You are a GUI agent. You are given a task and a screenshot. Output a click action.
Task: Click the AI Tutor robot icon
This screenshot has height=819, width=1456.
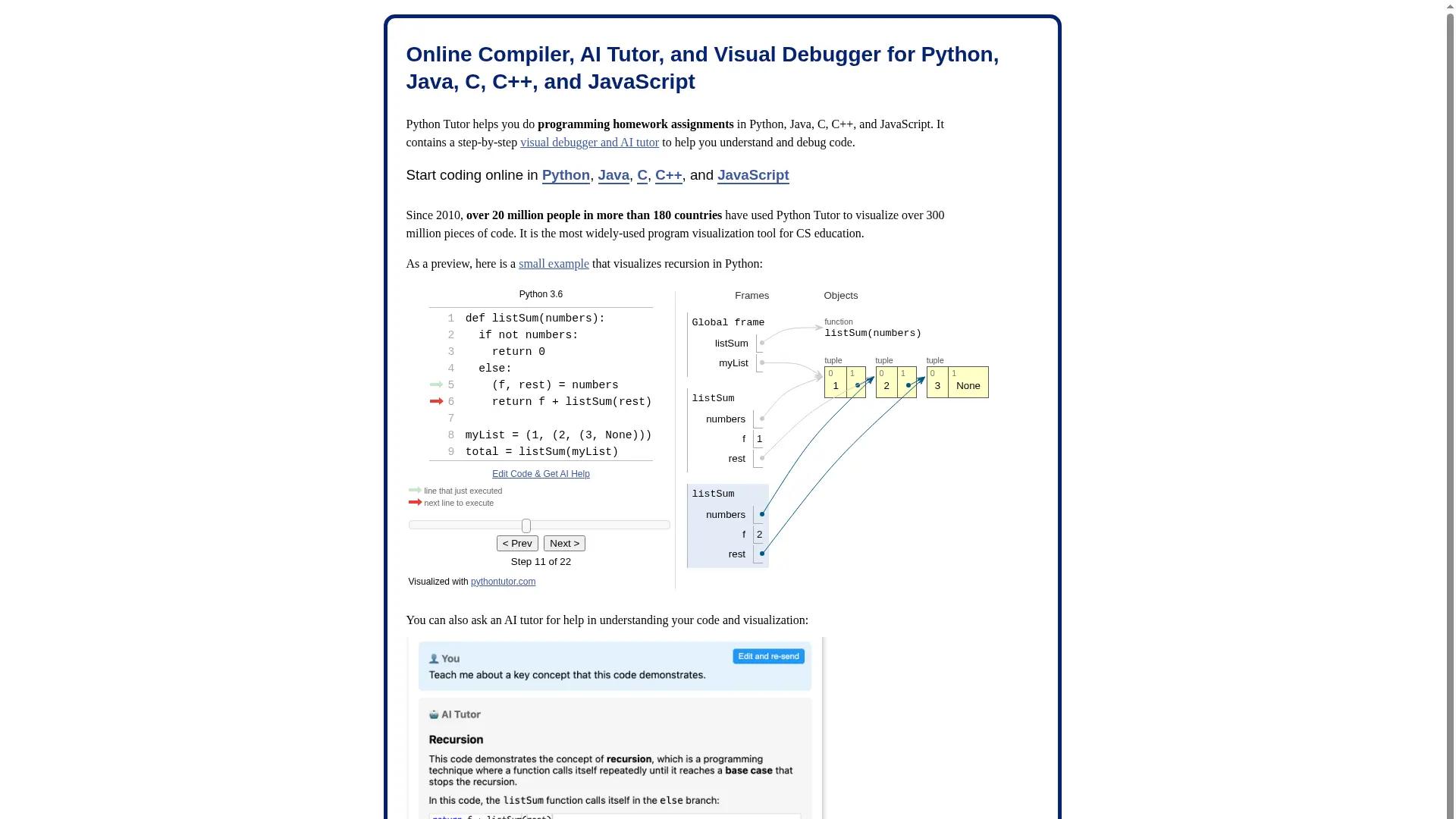click(434, 714)
